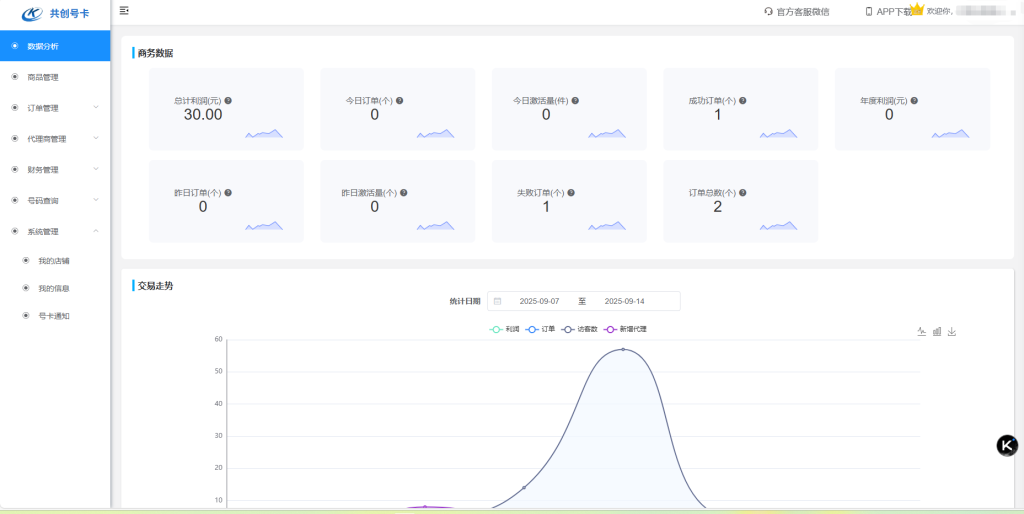Switch chart to bar view icon
Screen dimensions: 1024x514
[x=937, y=332]
